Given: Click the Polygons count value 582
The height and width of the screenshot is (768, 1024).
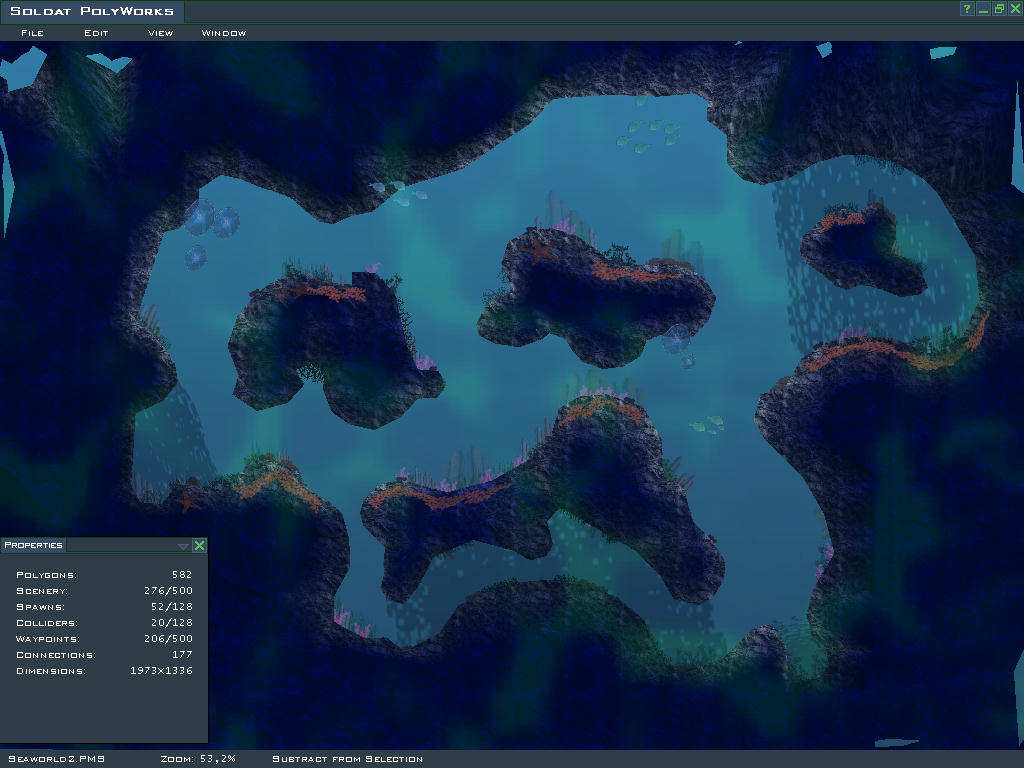Looking at the screenshot, I should (181, 575).
